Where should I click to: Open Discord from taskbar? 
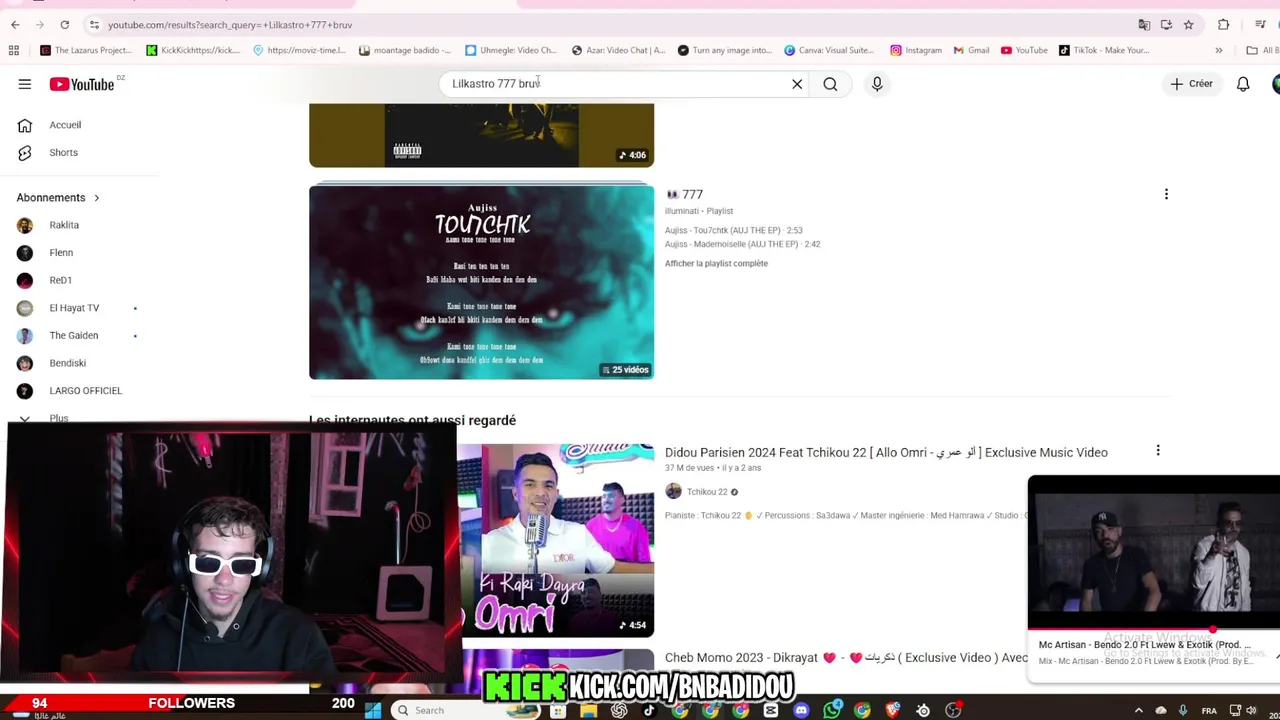[x=801, y=710]
